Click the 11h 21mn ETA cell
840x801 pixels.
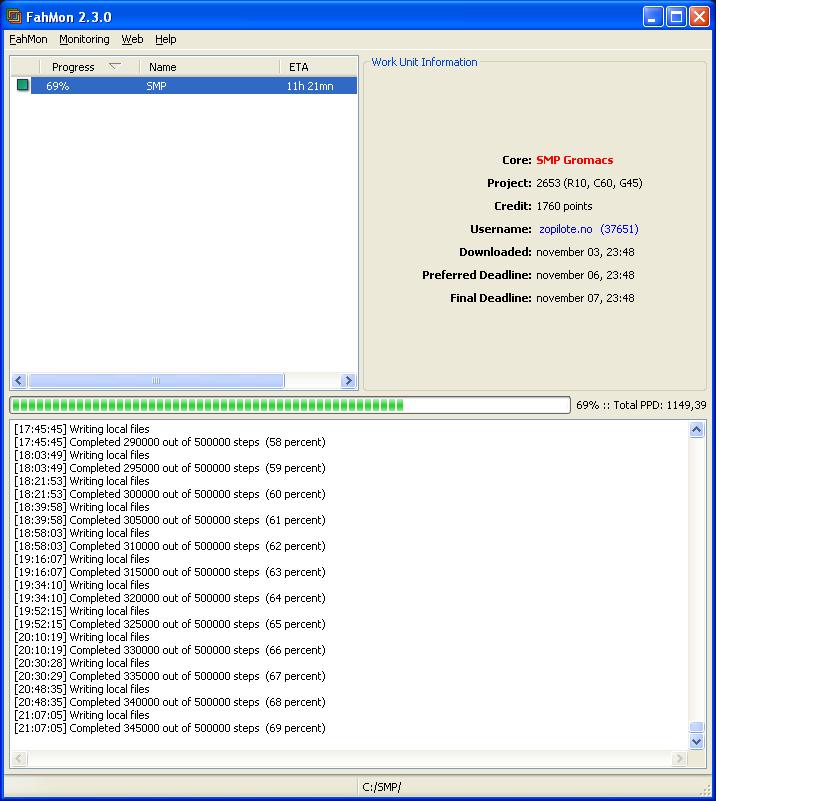310,86
